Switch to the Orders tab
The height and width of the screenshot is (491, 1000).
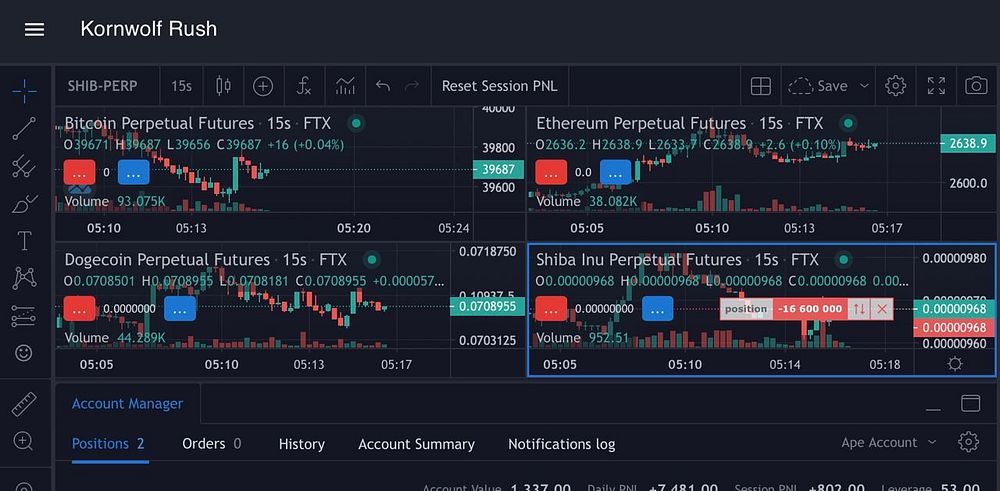coord(212,443)
